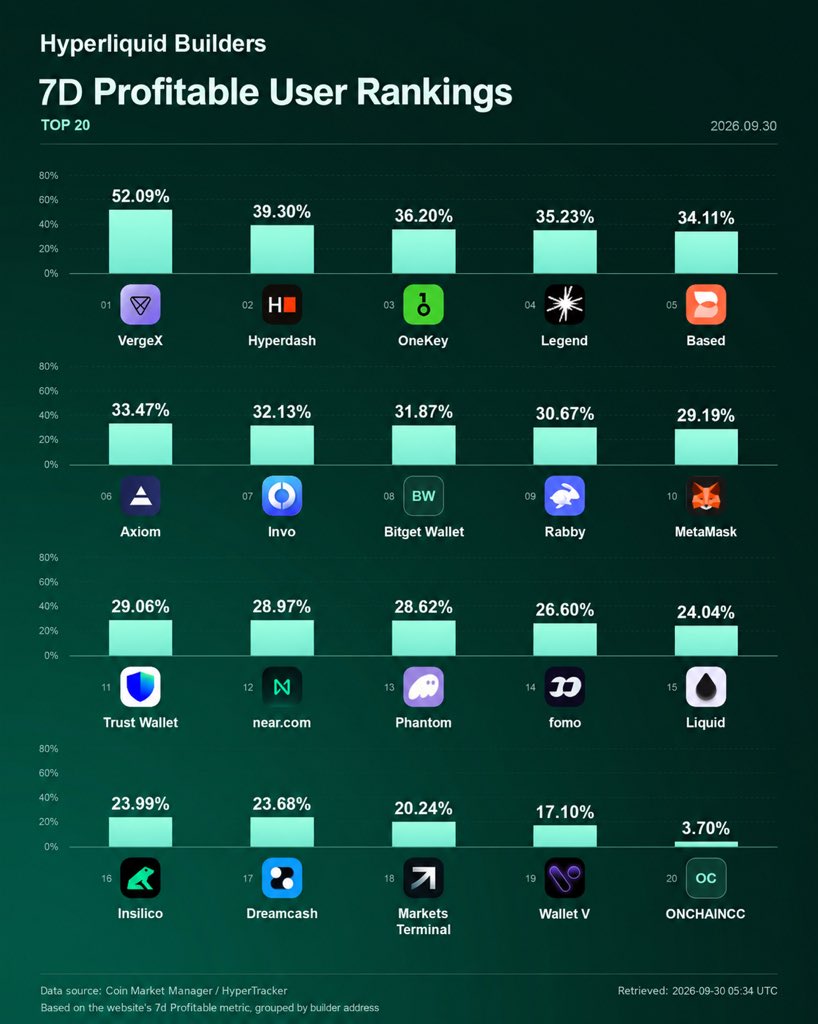The image size is (818, 1024).
Task: Click the 36.20% value label
Action: pyautogui.click(x=424, y=216)
